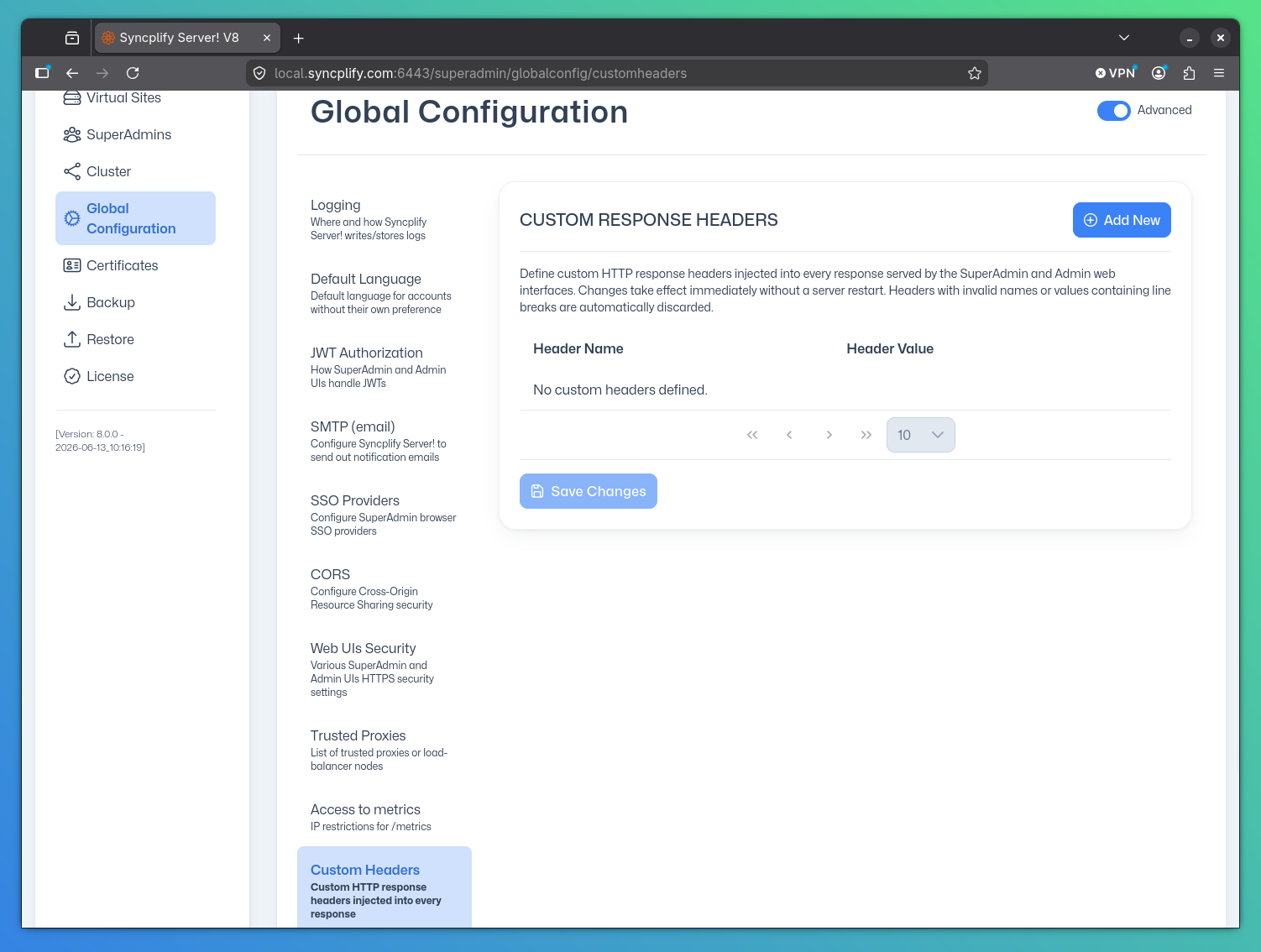This screenshot has width=1261, height=952.
Task: Go to last page of headers table
Action: (866, 435)
